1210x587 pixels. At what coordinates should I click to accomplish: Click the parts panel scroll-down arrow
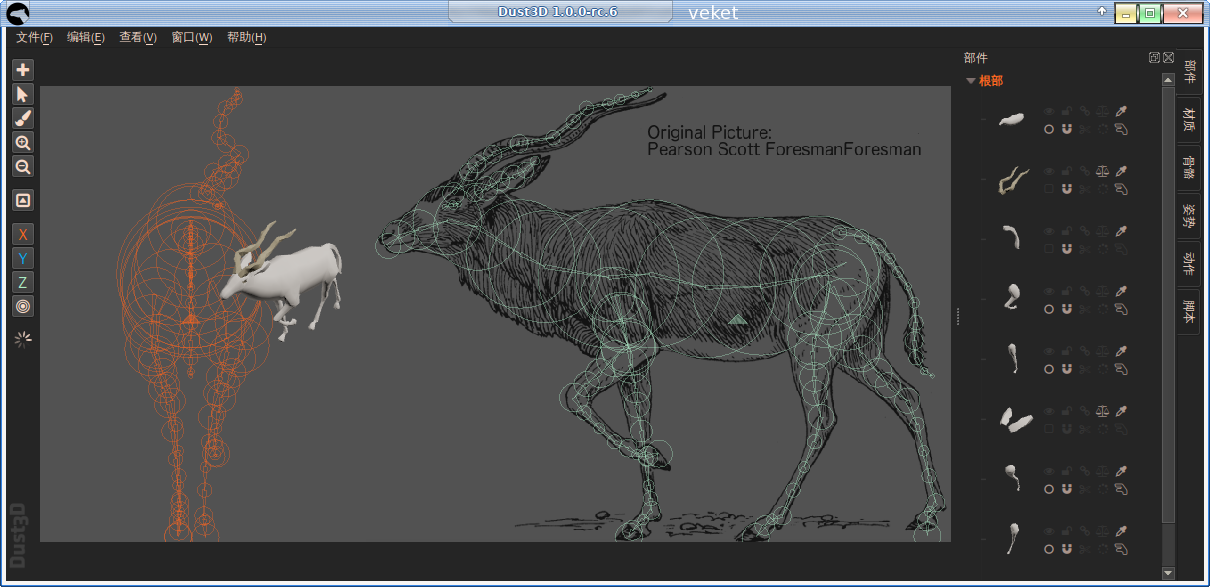(x=1168, y=572)
